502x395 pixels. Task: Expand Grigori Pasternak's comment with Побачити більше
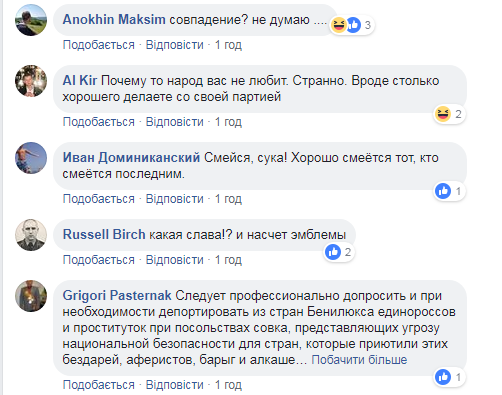(x=359, y=360)
